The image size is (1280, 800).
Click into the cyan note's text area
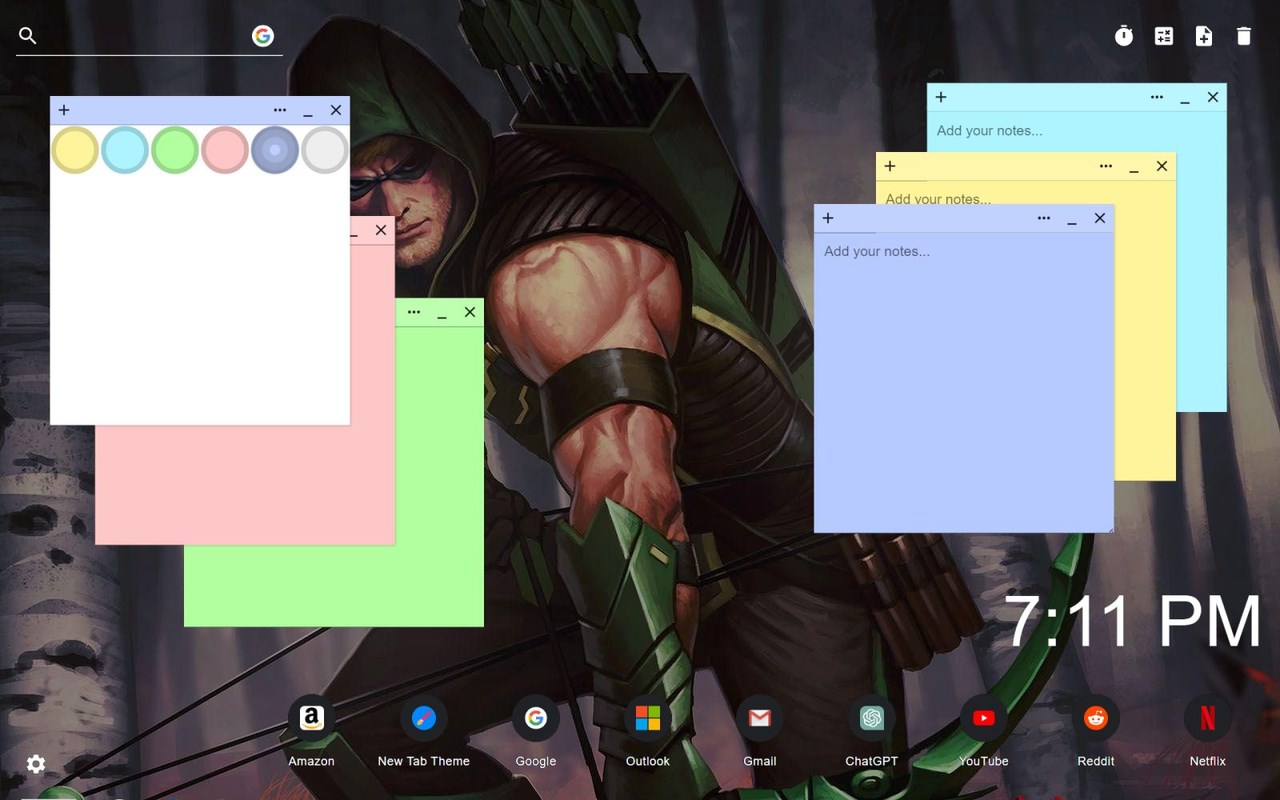click(1076, 131)
